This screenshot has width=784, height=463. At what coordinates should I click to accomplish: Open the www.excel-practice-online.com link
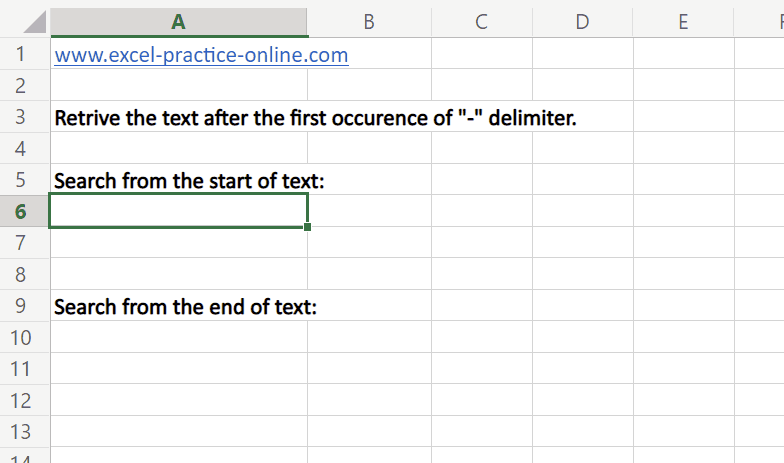click(201, 55)
